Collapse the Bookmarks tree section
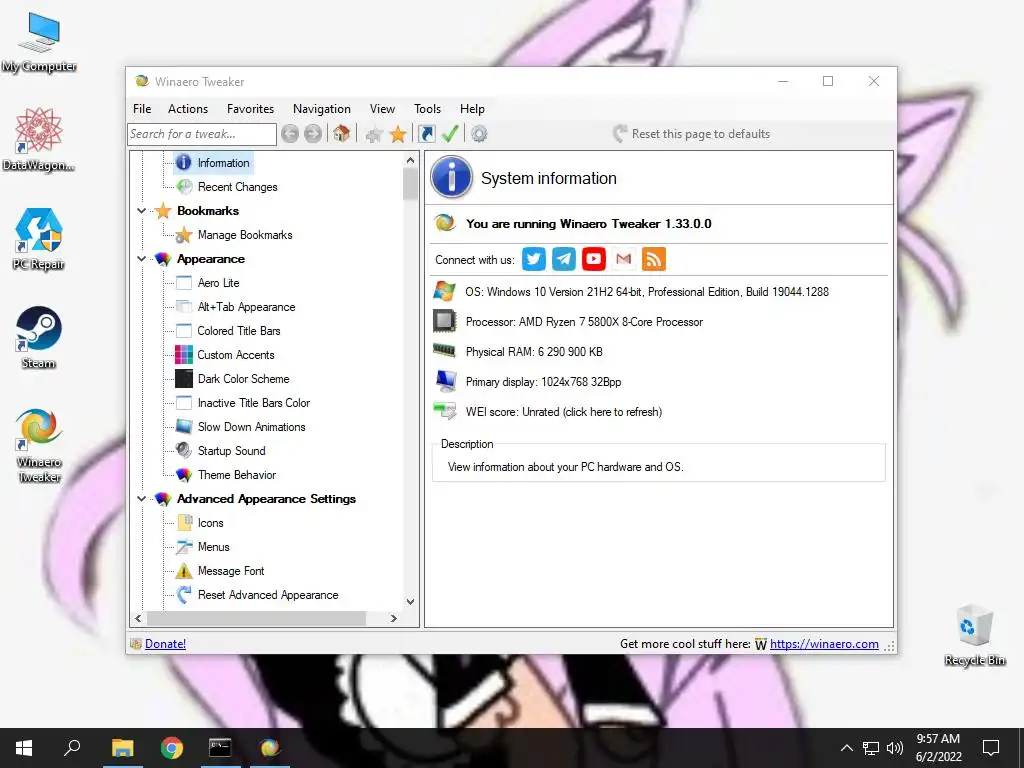The image size is (1024, 768). tap(141, 211)
